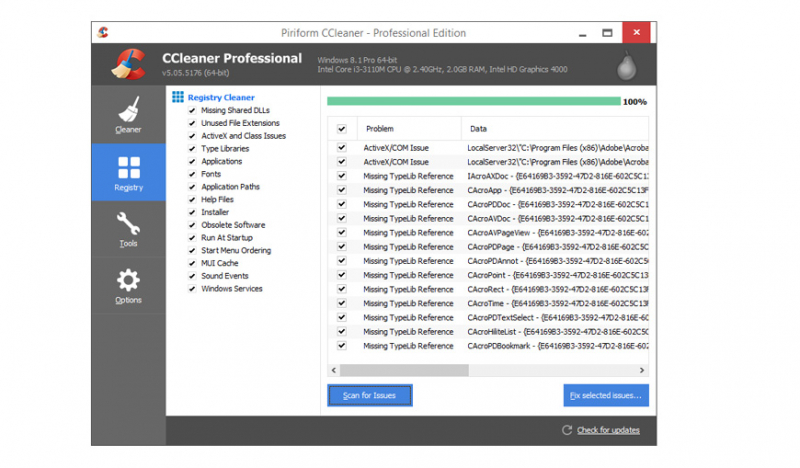Click the CCleaner logo in header
Screen dimensions: 800x468
(x=129, y=64)
